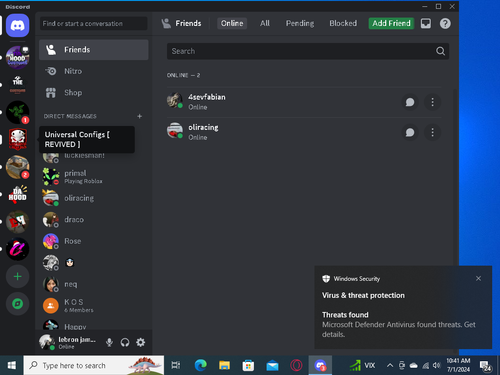
Task: Open direct message with draco
Action: (x=94, y=220)
